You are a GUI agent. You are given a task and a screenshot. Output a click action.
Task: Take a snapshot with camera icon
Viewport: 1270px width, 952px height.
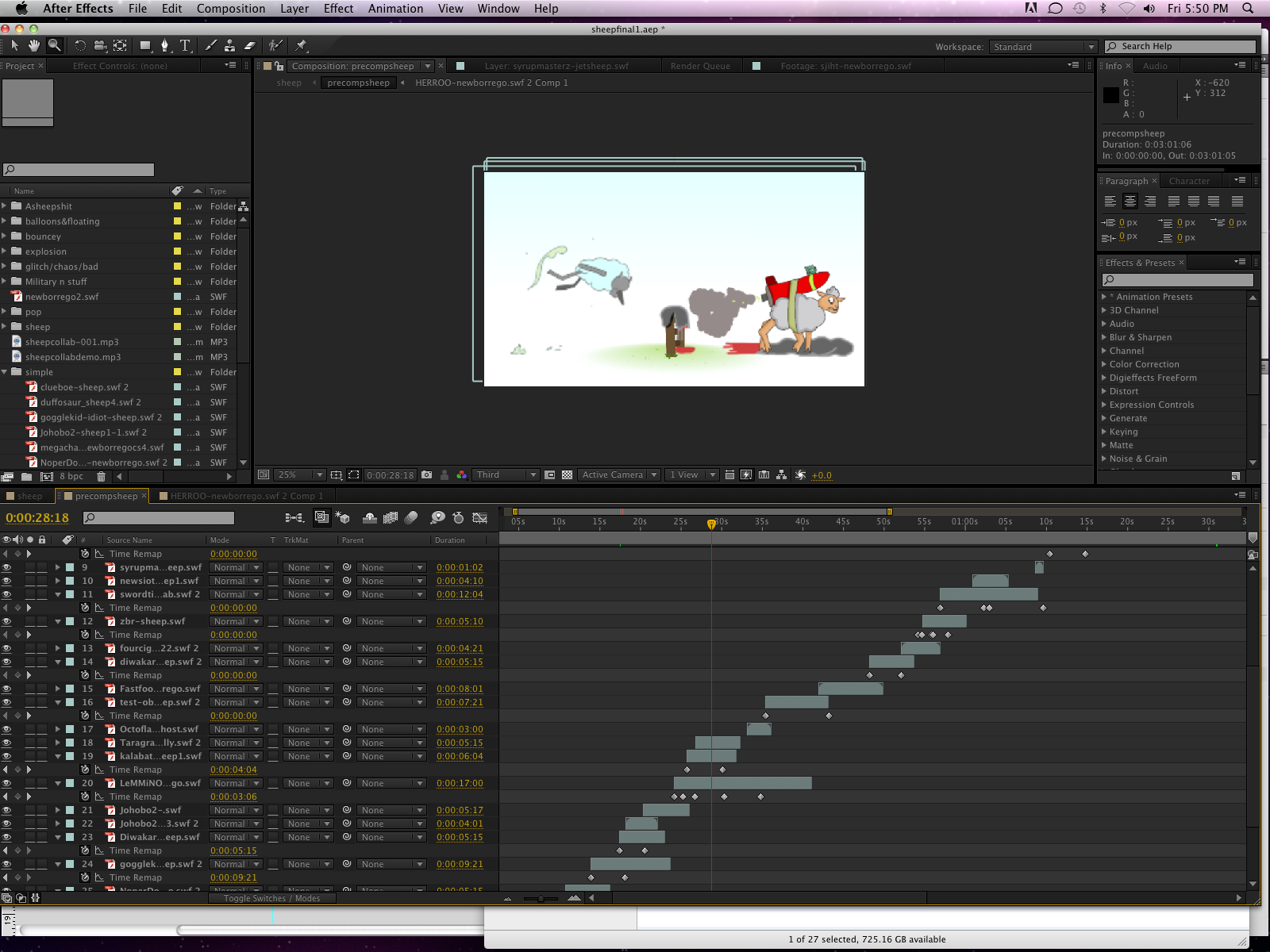tap(427, 475)
